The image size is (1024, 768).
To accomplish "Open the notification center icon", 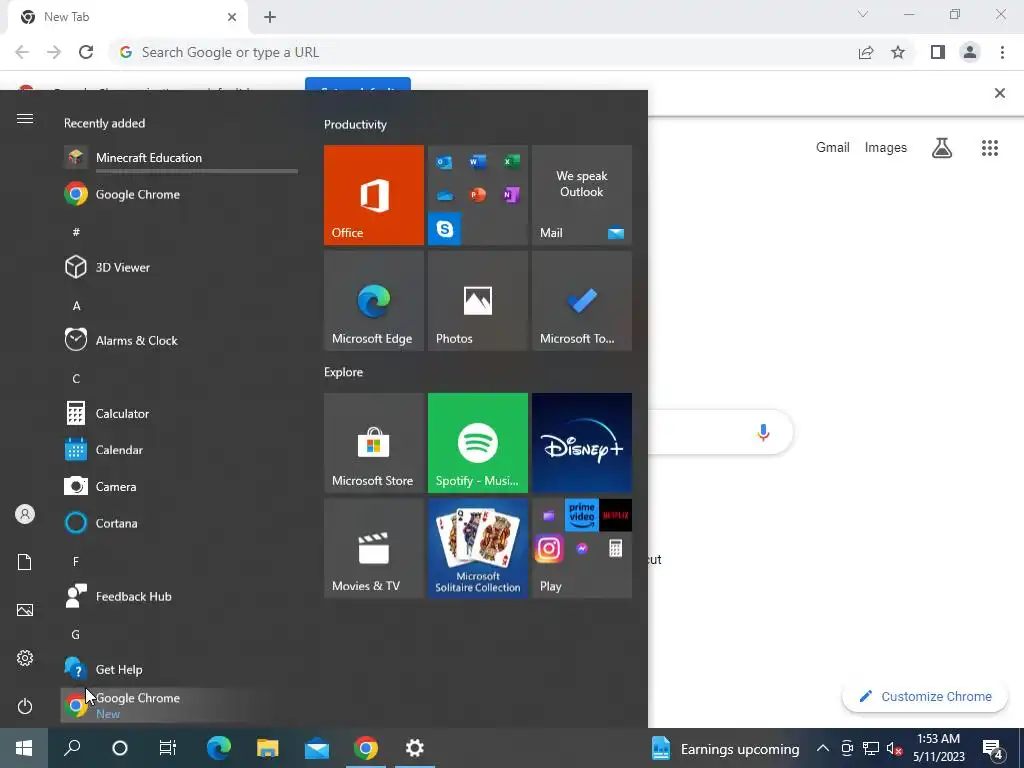I will click(993, 748).
